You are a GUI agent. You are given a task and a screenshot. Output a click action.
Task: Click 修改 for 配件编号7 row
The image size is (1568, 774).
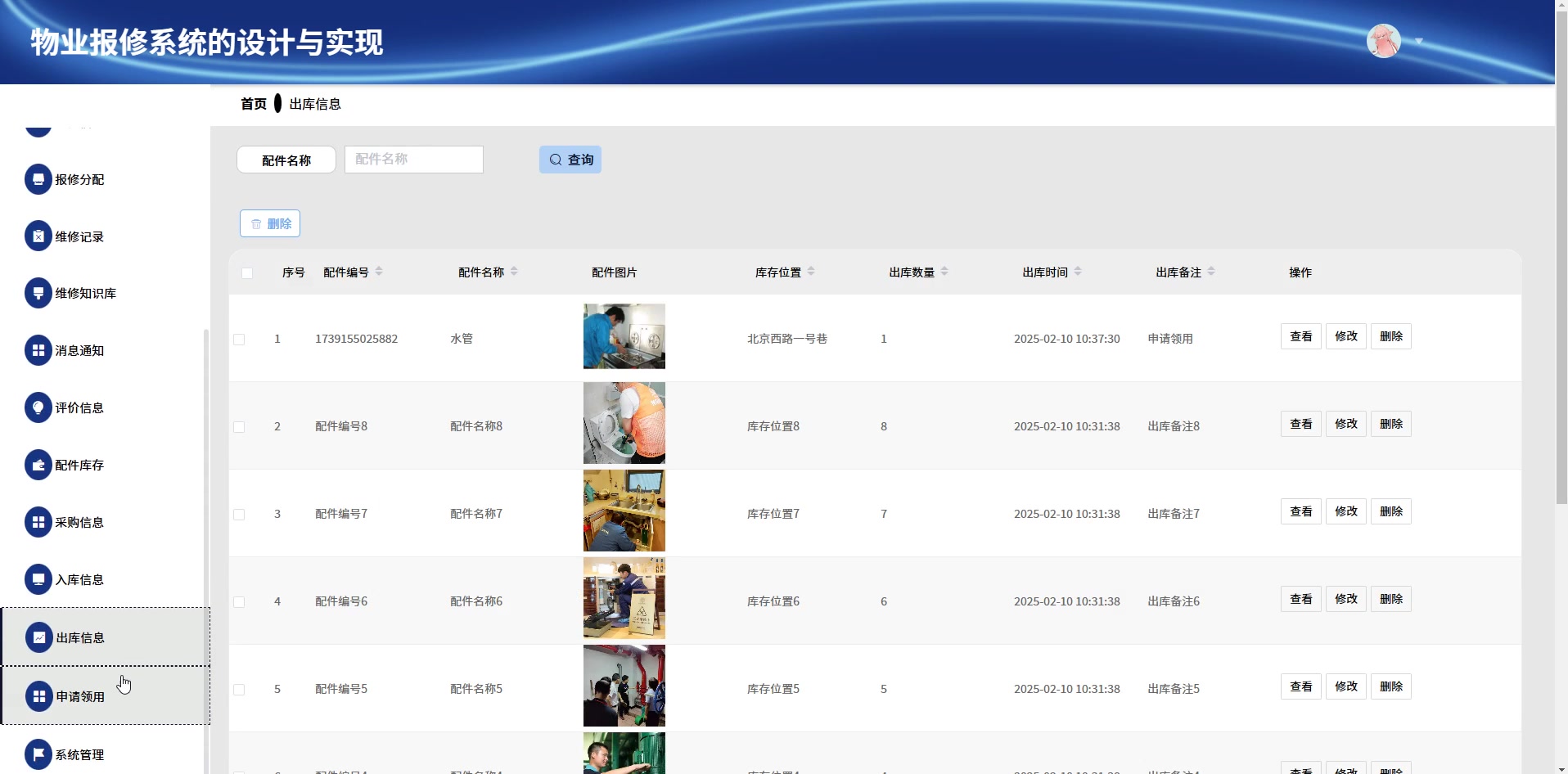[x=1346, y=511]
